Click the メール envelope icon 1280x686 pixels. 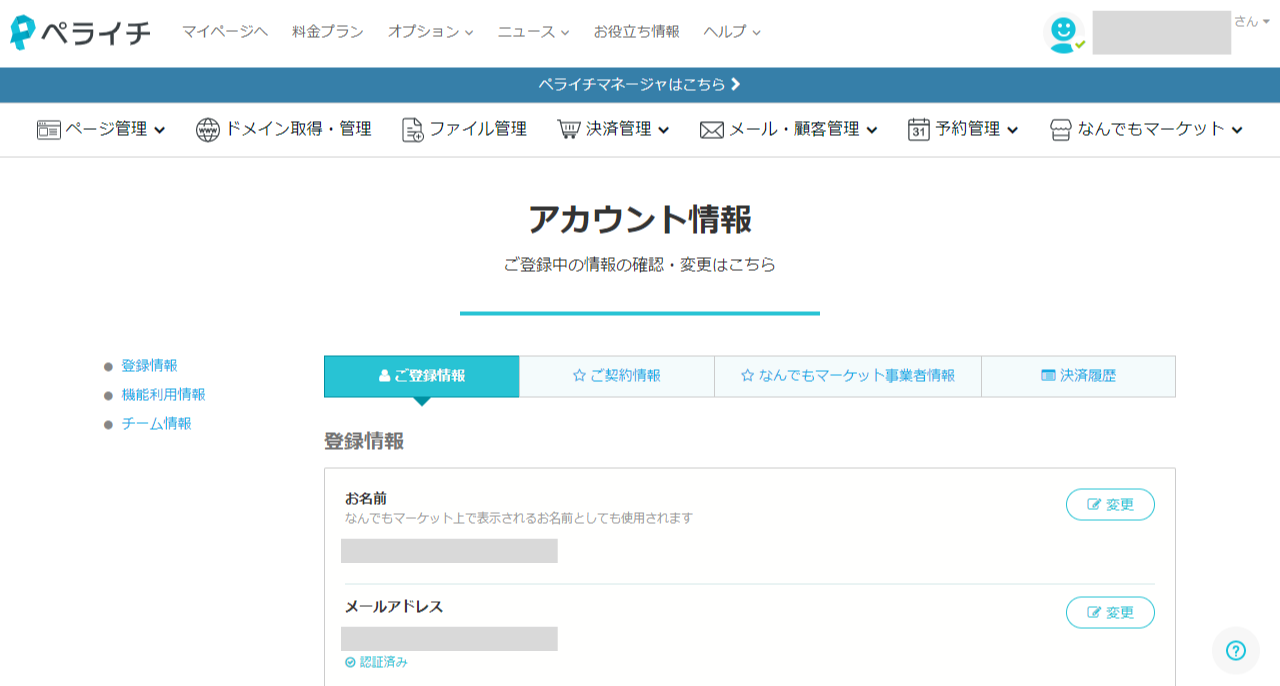point(712,130)
